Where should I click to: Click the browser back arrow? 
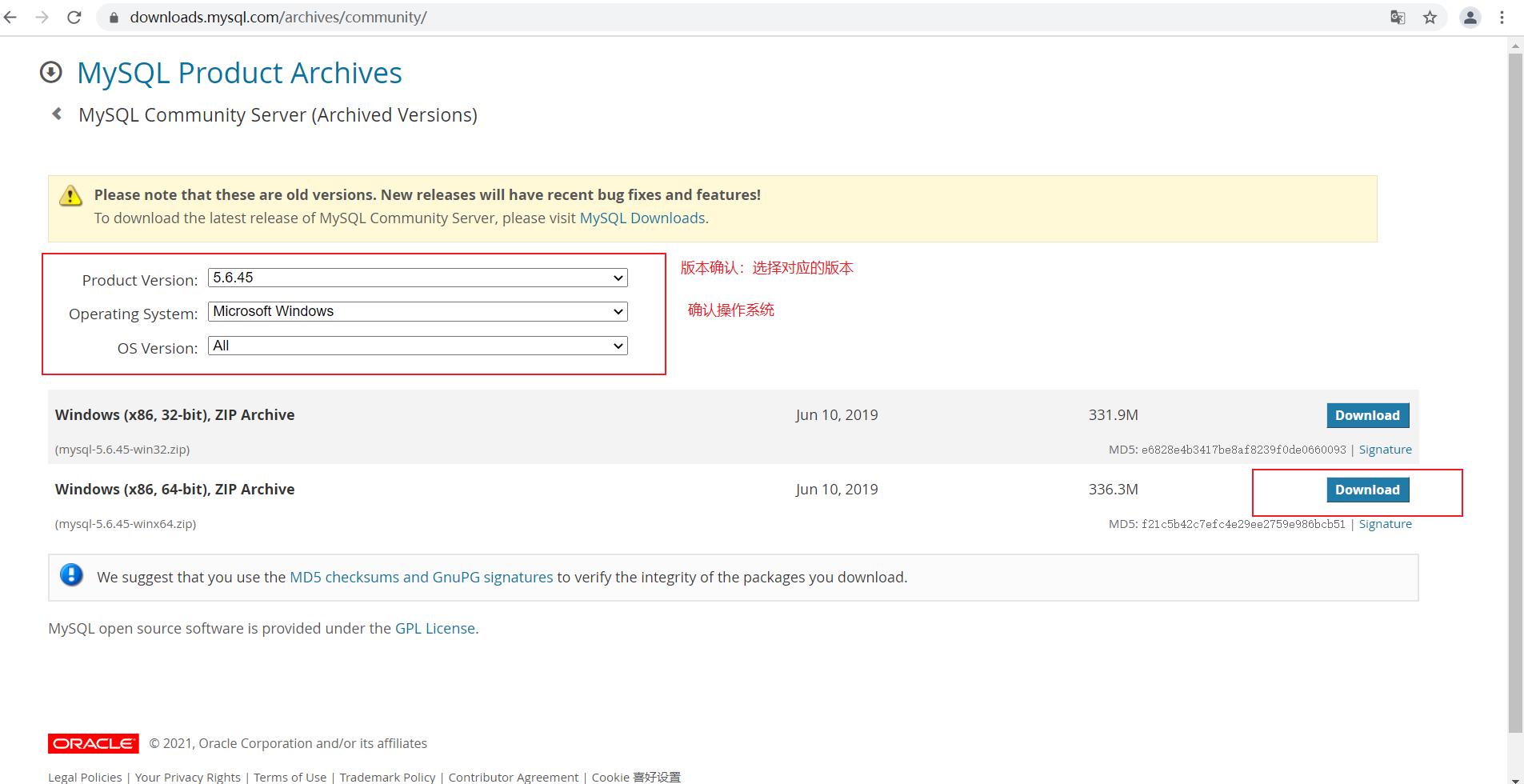point(10,17)
